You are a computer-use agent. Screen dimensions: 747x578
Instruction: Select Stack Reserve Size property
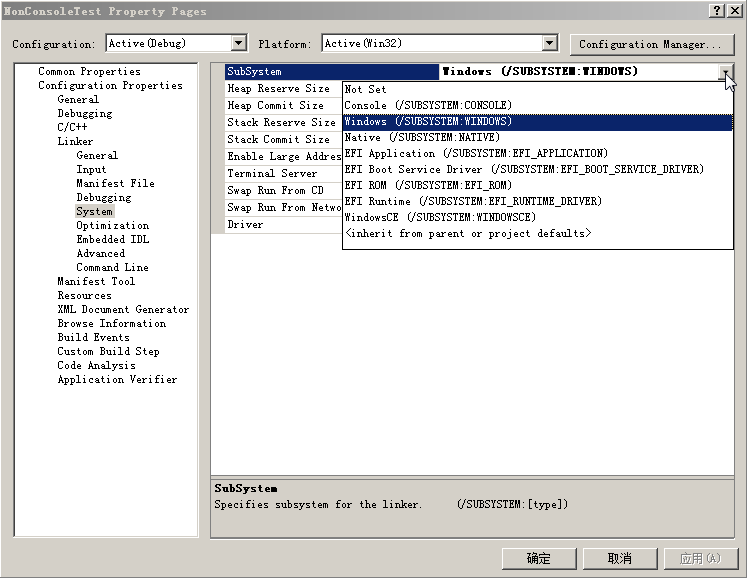click(x=284, y=123)
